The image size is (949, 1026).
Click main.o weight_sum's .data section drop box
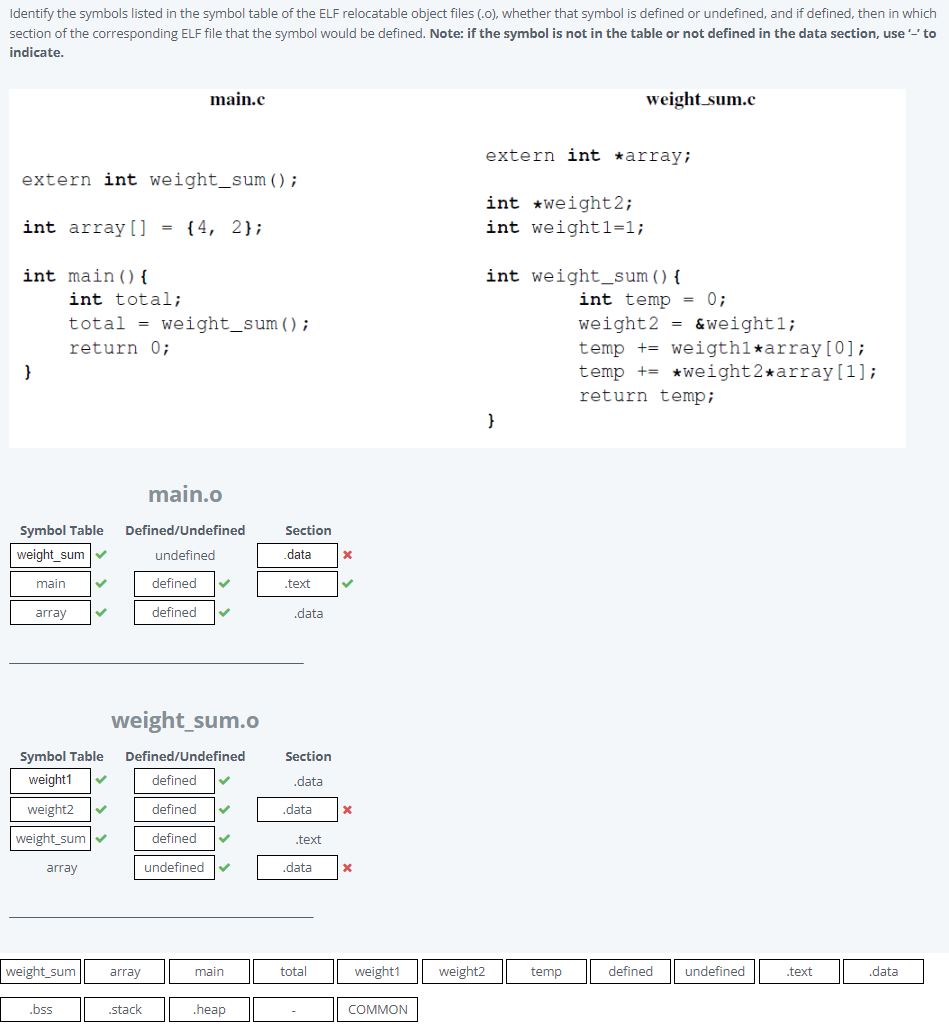click(x=297, y=555)
